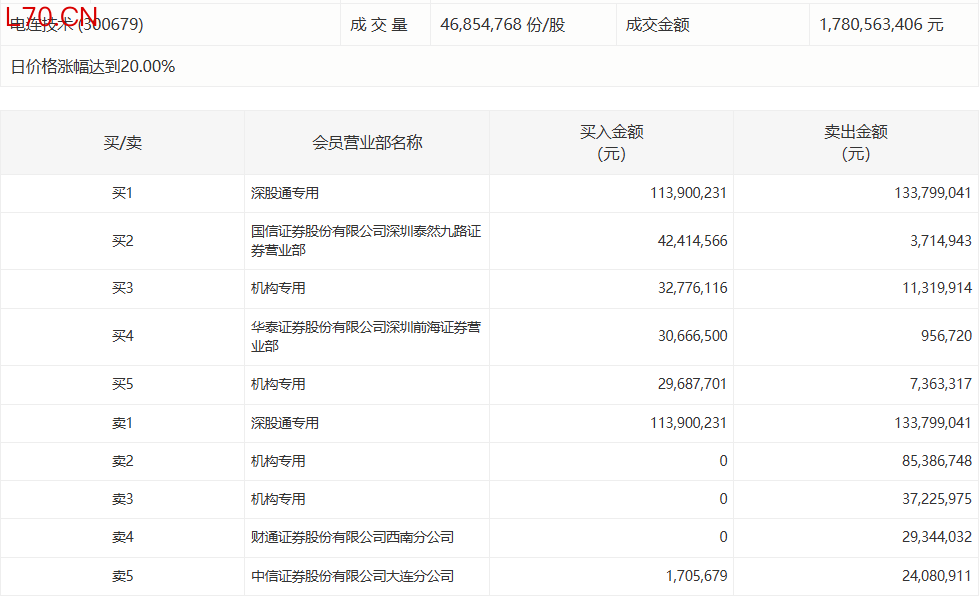Click 机构专用 in the 买5 row

278,384
